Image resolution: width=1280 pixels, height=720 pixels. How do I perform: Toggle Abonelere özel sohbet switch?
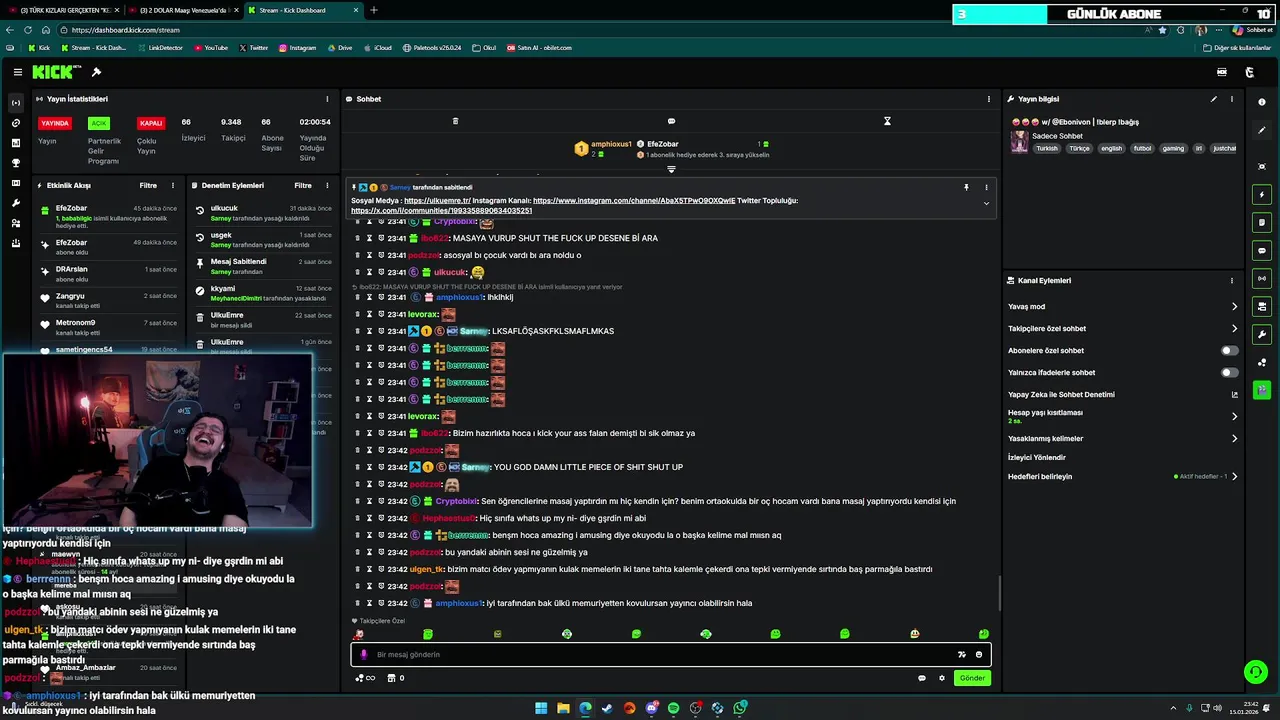coord(1229,350)
